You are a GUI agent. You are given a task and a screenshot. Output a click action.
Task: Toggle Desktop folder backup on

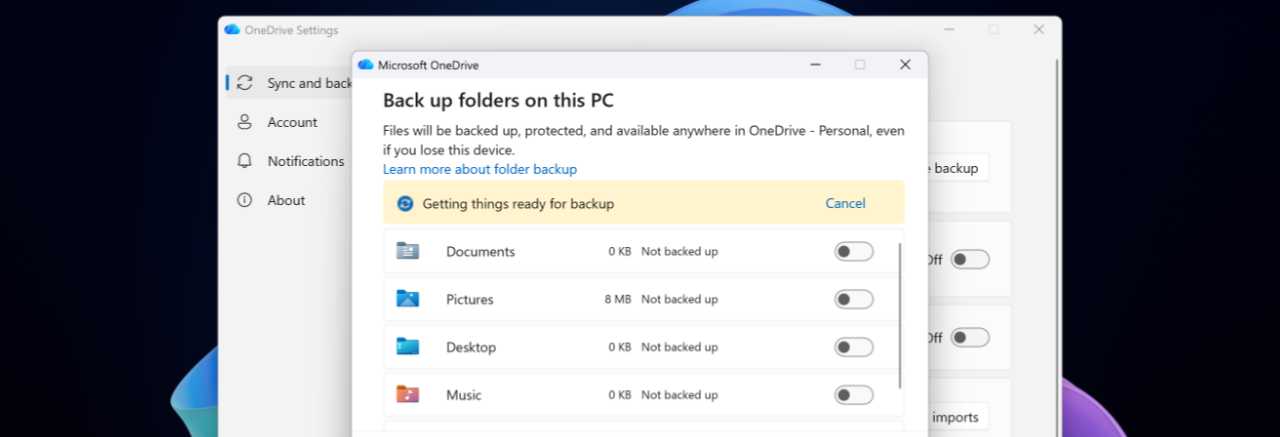[x=853, y=347]
